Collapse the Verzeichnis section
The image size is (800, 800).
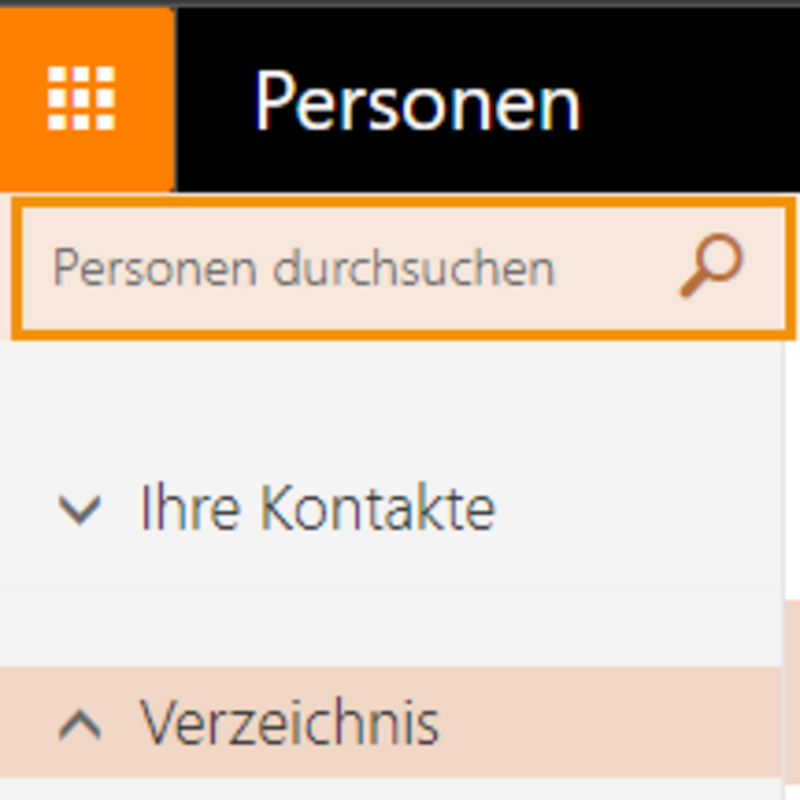[x=80, y=724]
